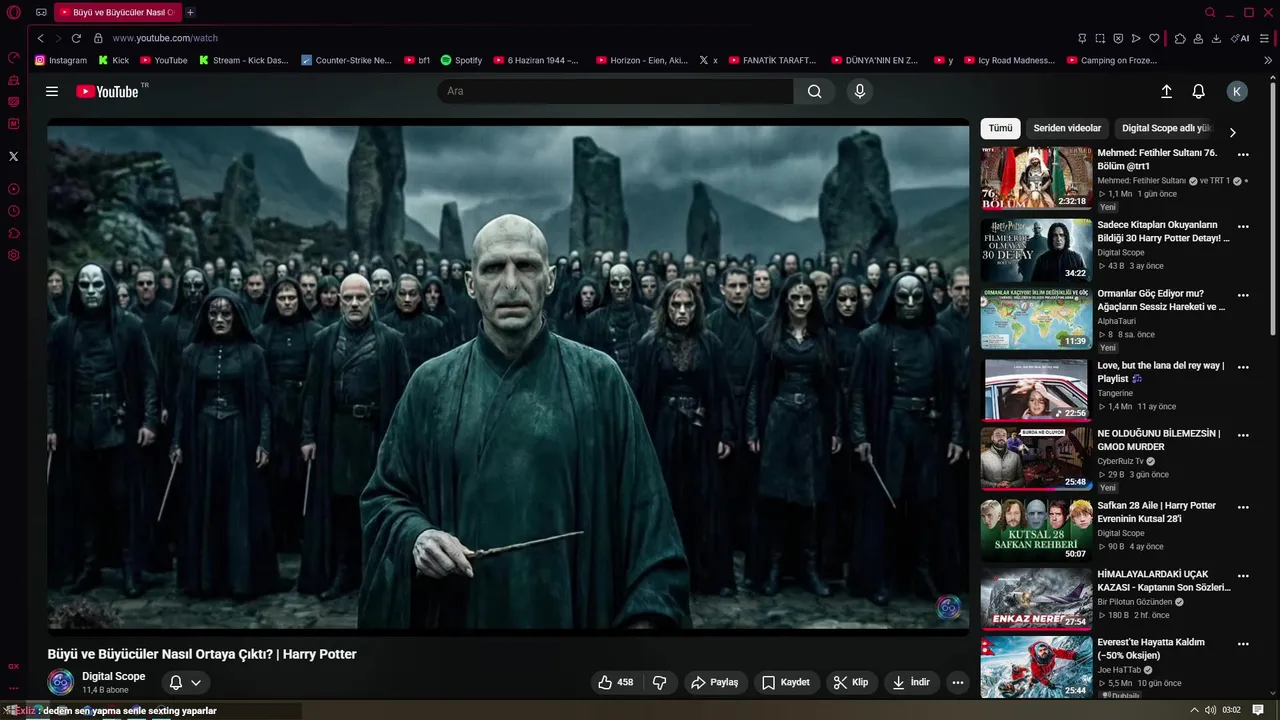Open Ormanlar Göç Ediyor mu video title

(x=1161, y=300)
